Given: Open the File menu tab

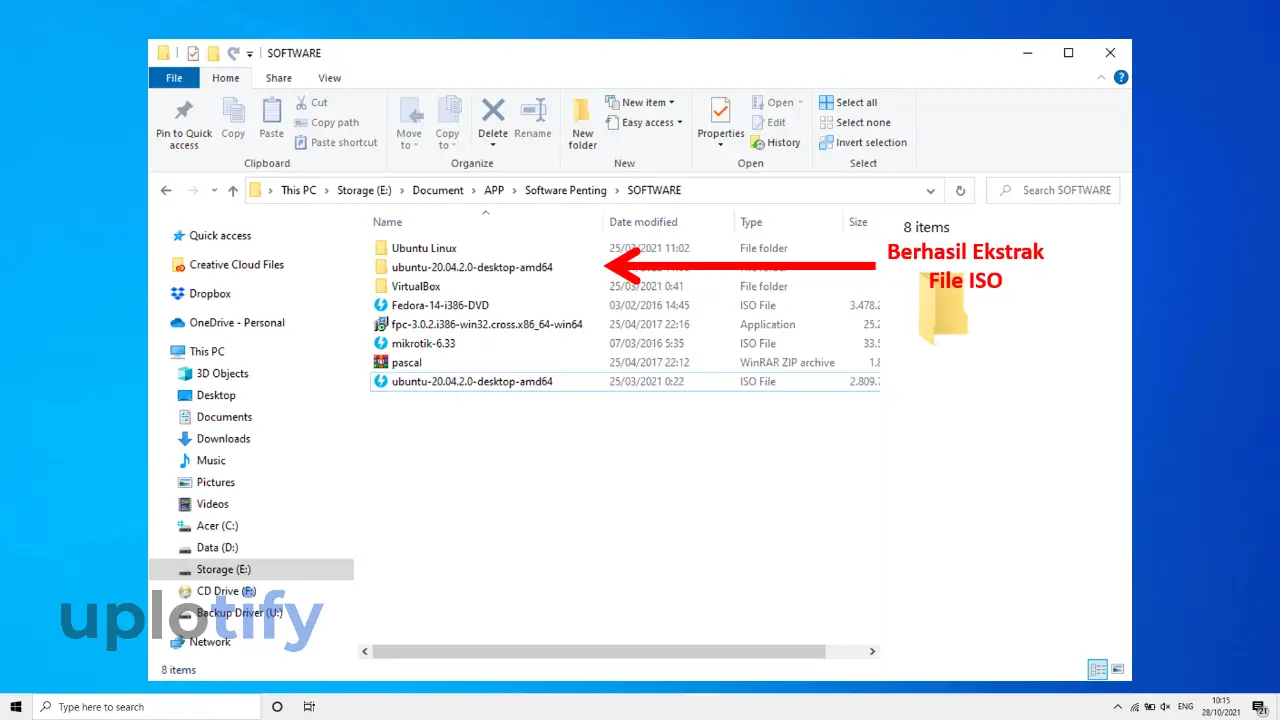Looking at the screenshot, I should (x=174, y=78).
